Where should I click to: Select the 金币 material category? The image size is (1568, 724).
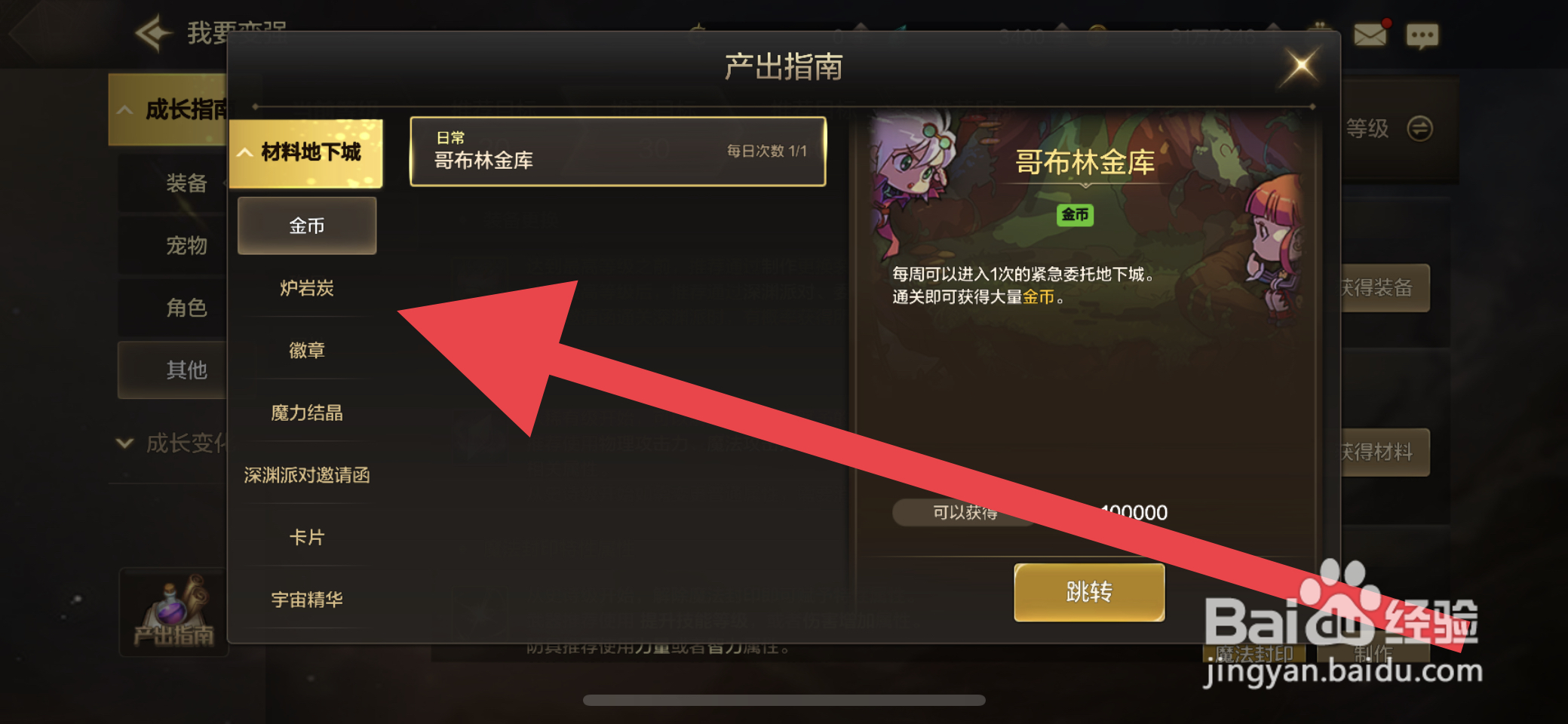click(x=307, y=225)
